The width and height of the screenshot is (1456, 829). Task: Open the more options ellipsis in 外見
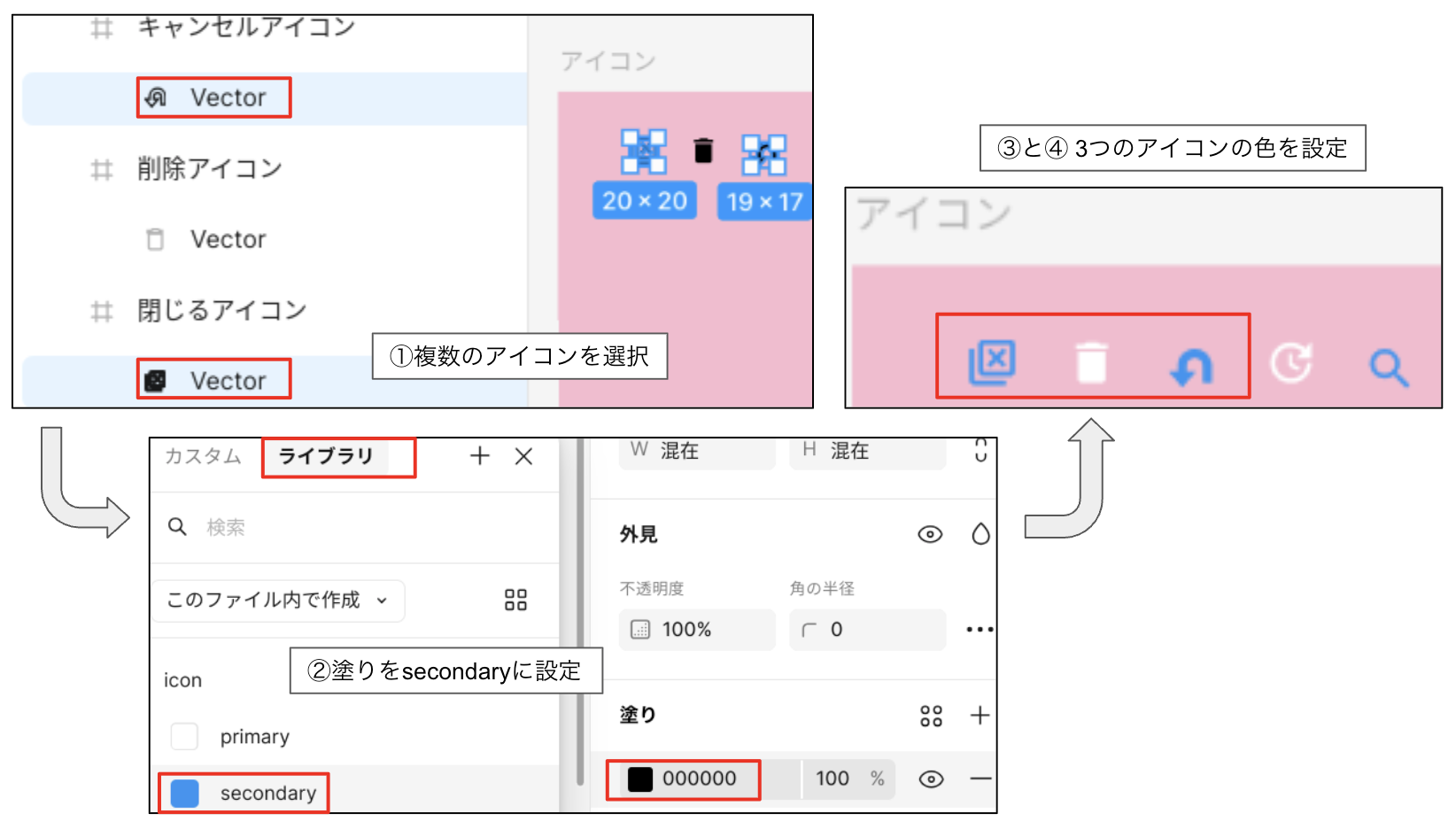click(x=980, y=630)
